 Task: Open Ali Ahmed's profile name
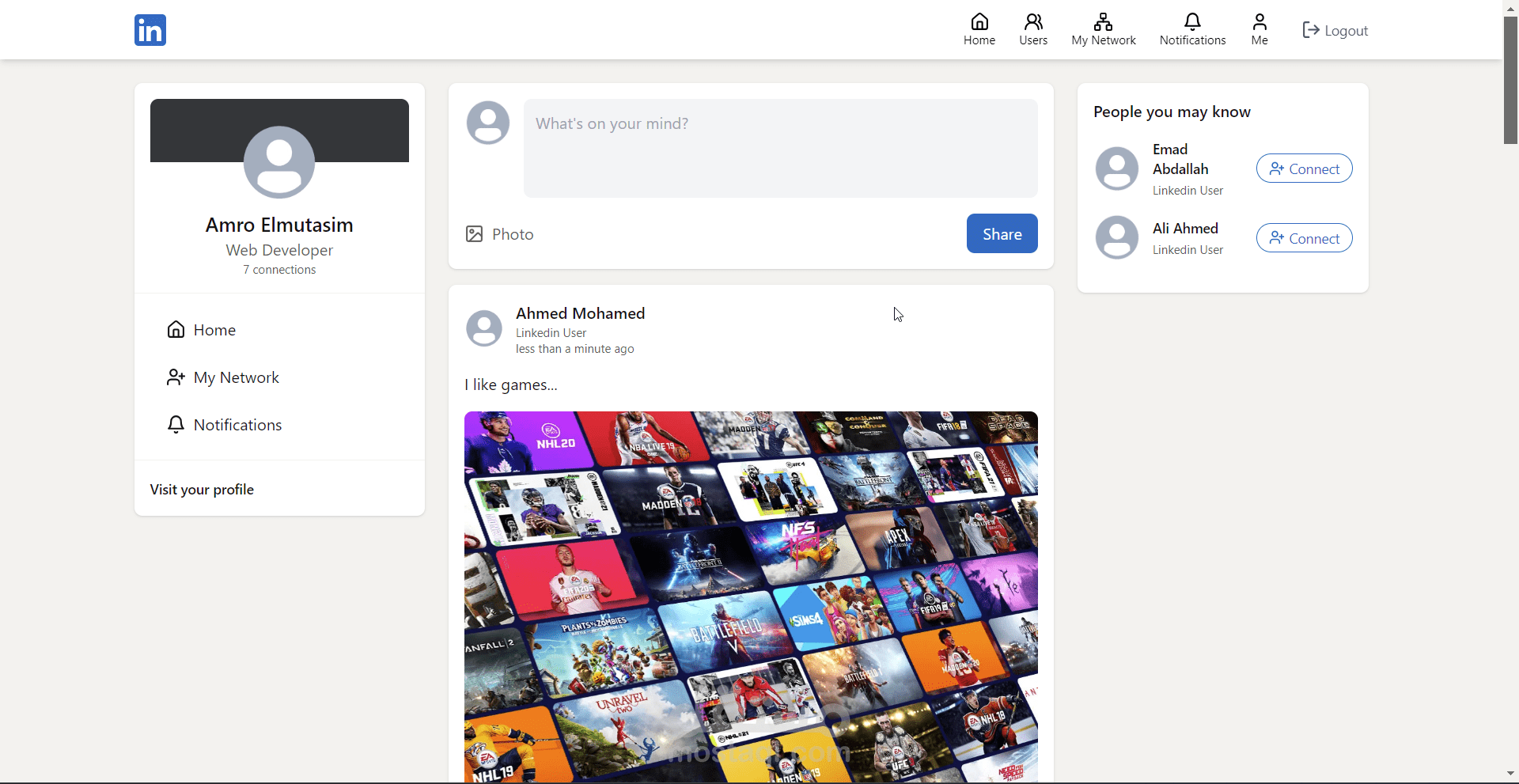[1185, 229]
